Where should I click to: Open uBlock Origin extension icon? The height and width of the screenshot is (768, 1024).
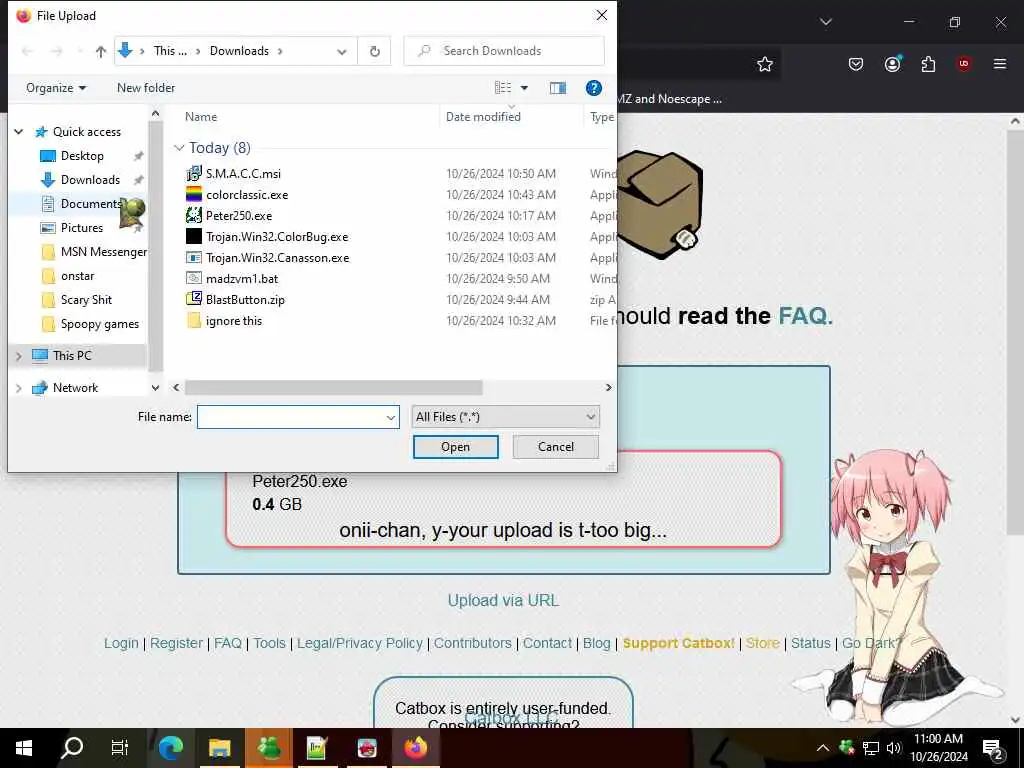[964, 64]
